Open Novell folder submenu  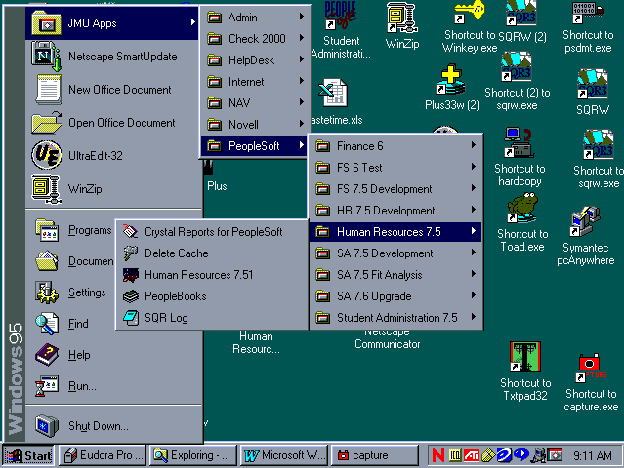(255, 125)
